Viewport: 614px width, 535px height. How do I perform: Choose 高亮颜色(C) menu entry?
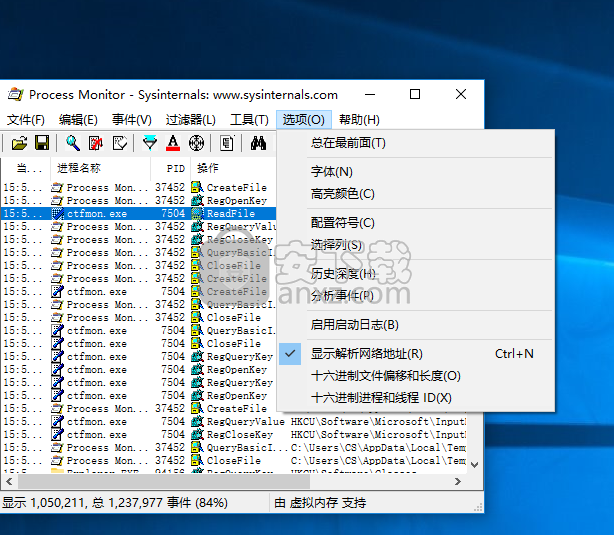[415, 193]
